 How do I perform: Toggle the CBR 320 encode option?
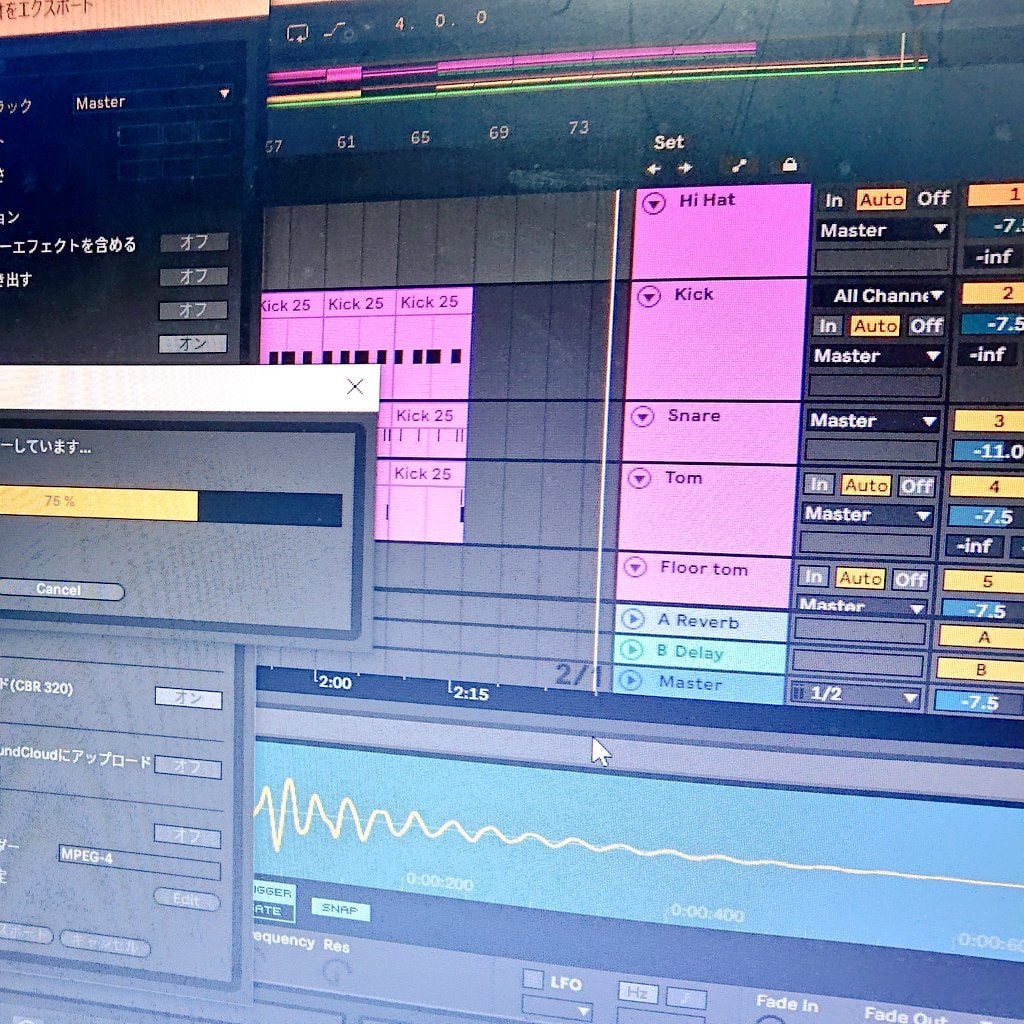pos(188,697)
